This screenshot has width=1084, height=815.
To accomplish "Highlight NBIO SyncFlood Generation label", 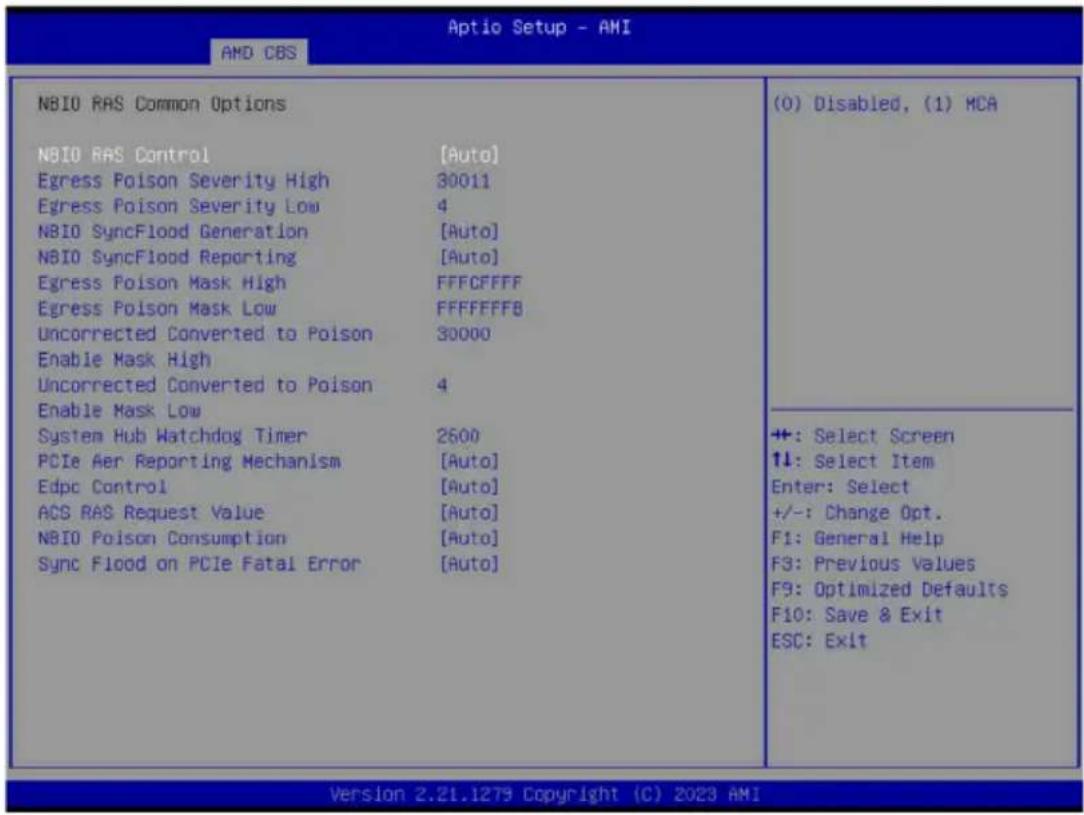I will coord(173,232).
